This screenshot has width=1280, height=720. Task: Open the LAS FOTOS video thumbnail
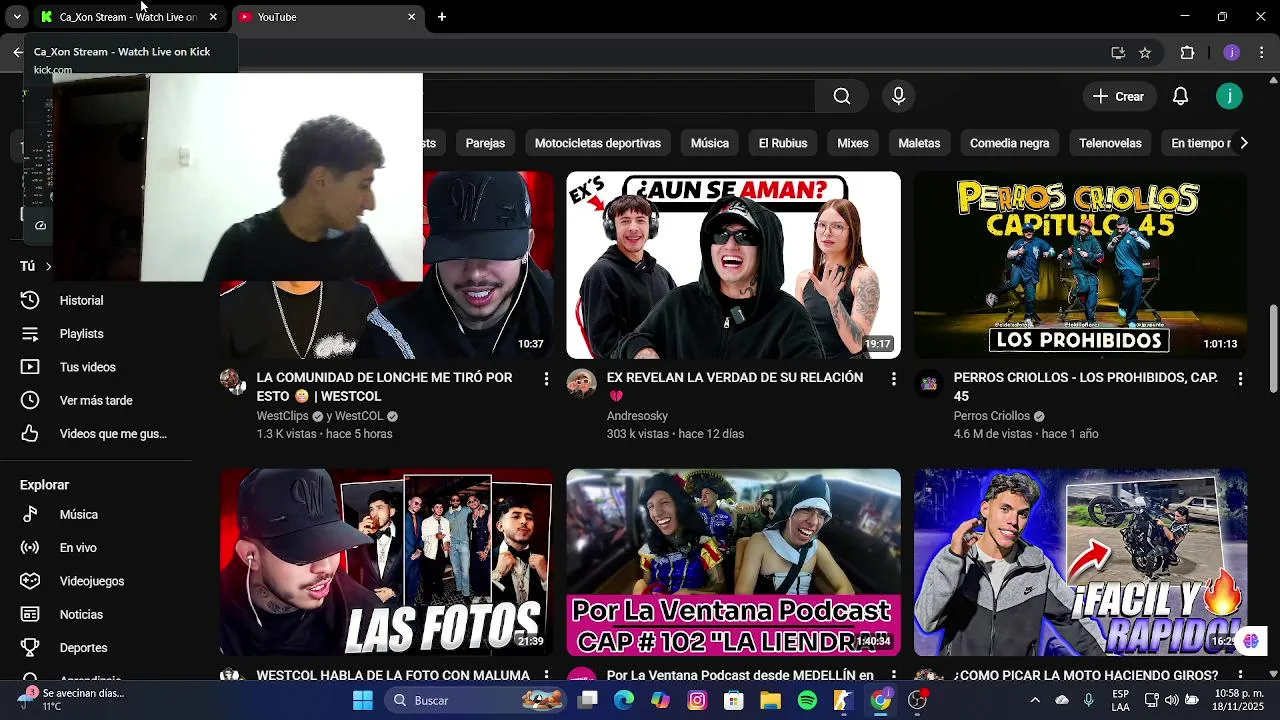pos(386,562)
